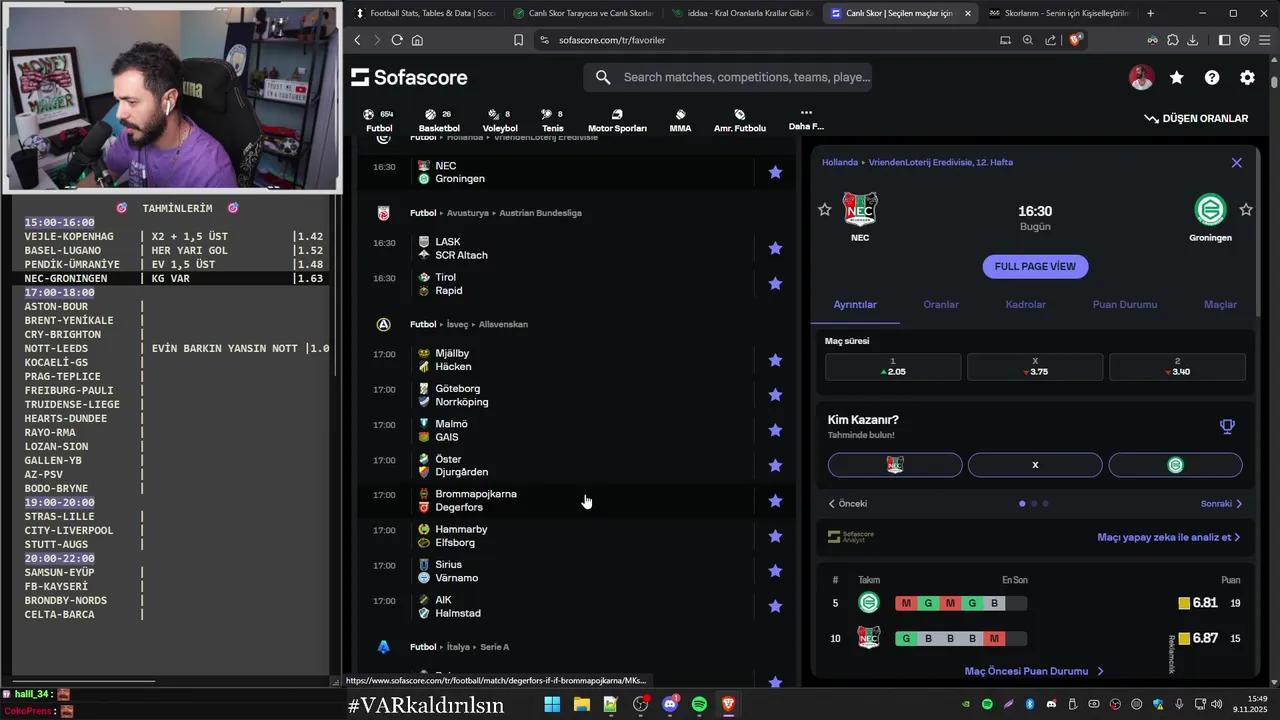This screenshot has width=1280, height=720.
Task: Expand the Daha Fazla sports menu
Action: coord(806,119)
